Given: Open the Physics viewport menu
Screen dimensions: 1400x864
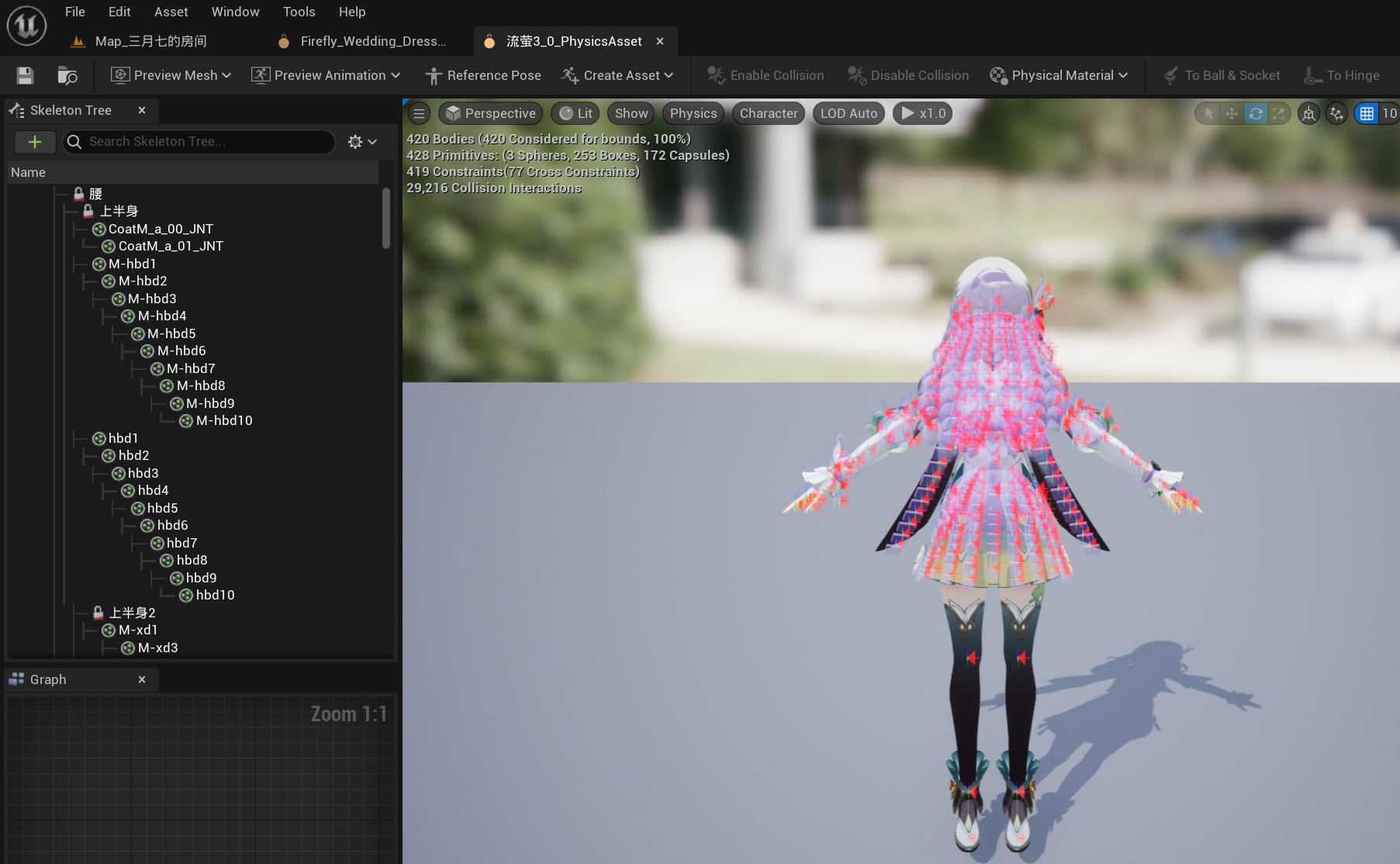Looking at the screenshot, I should tap(693, 113).
